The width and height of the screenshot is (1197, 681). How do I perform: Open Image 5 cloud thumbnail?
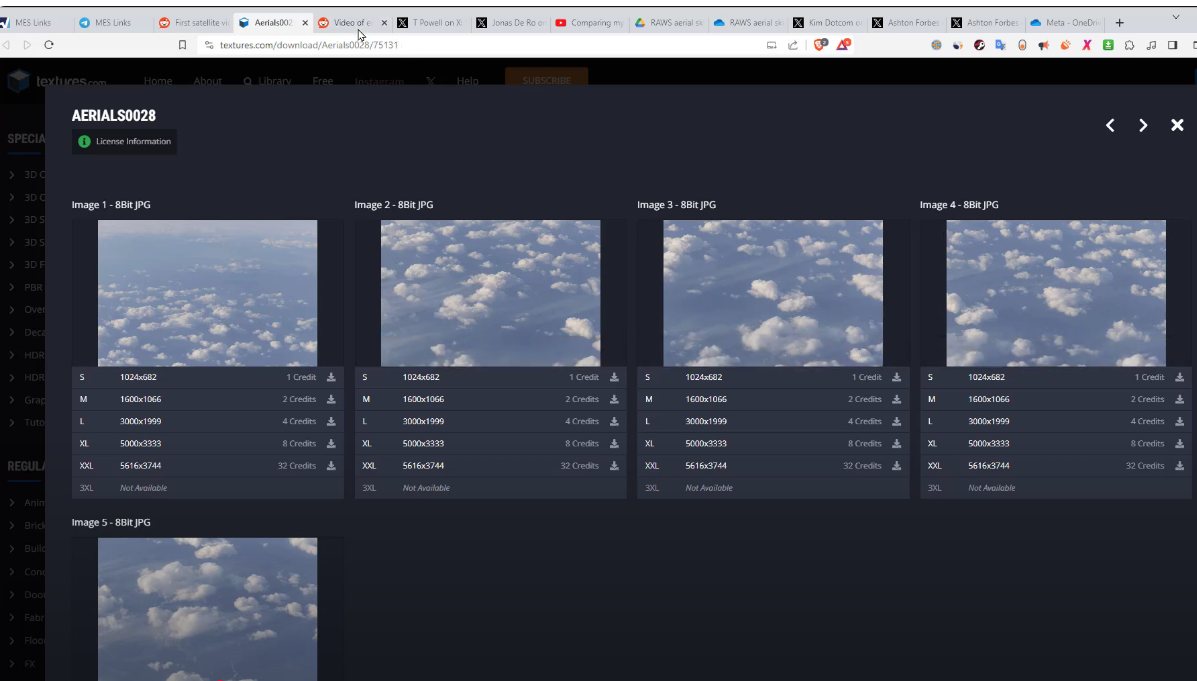(x=208, y=609)
